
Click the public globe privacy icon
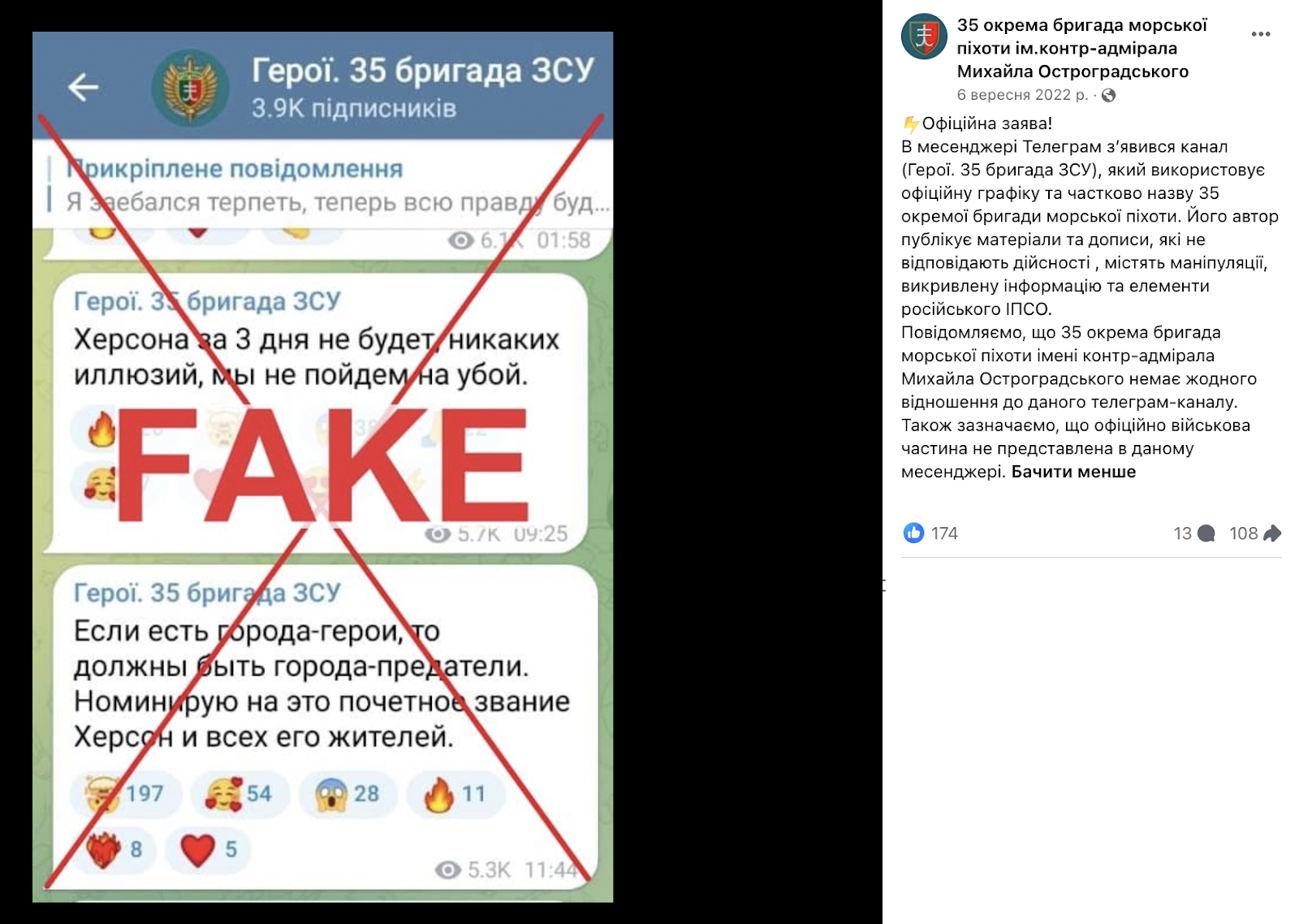tap(1108, 95)
